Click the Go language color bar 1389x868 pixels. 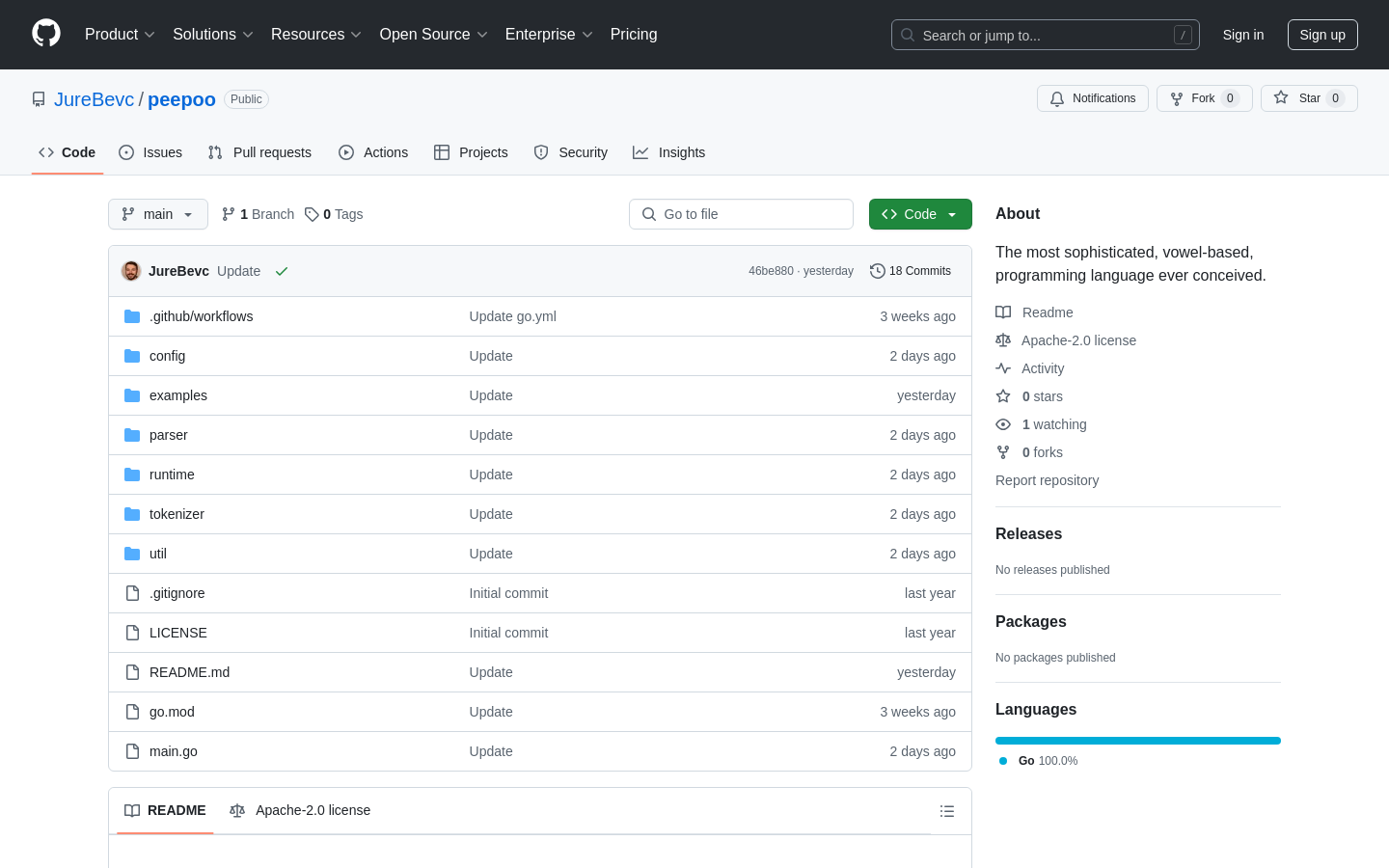click(1138, 741)
